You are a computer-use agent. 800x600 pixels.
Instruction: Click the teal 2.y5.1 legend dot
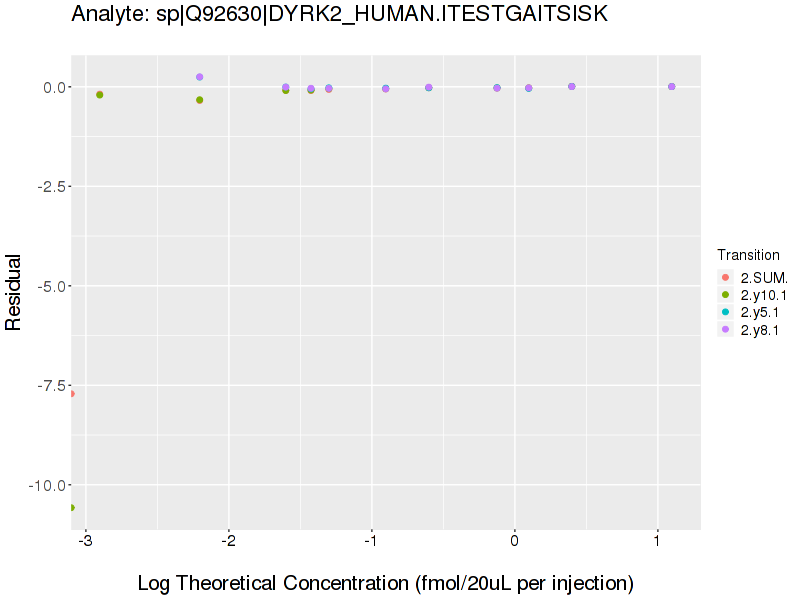(x=726, y=312)
